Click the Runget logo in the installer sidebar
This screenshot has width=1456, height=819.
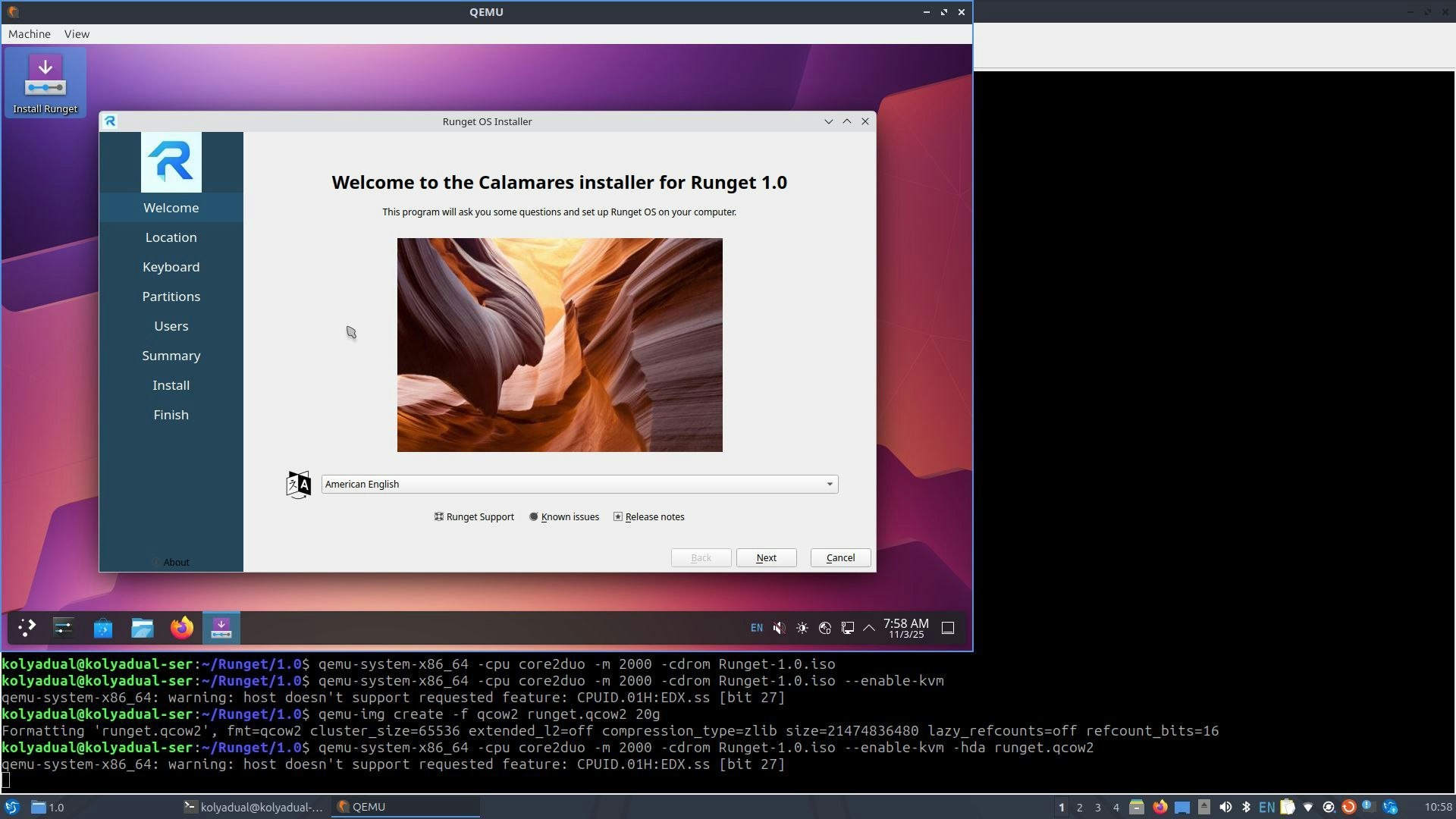pyautogui.click(x=171, y=162)
